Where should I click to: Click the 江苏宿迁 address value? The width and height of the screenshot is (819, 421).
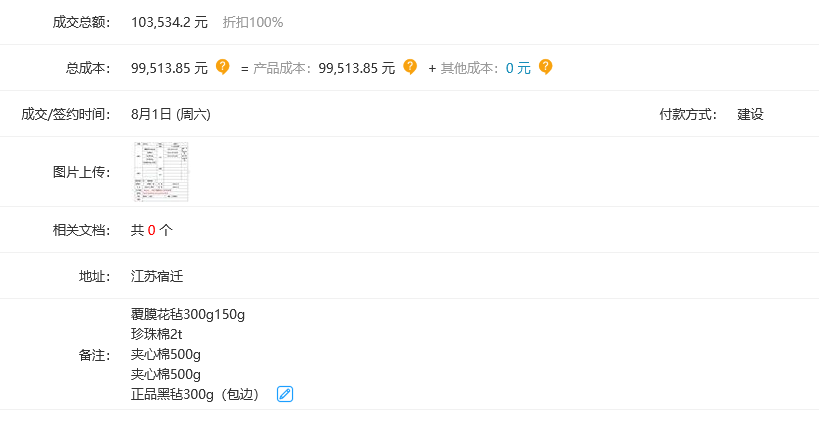click(x=157, y=276)
